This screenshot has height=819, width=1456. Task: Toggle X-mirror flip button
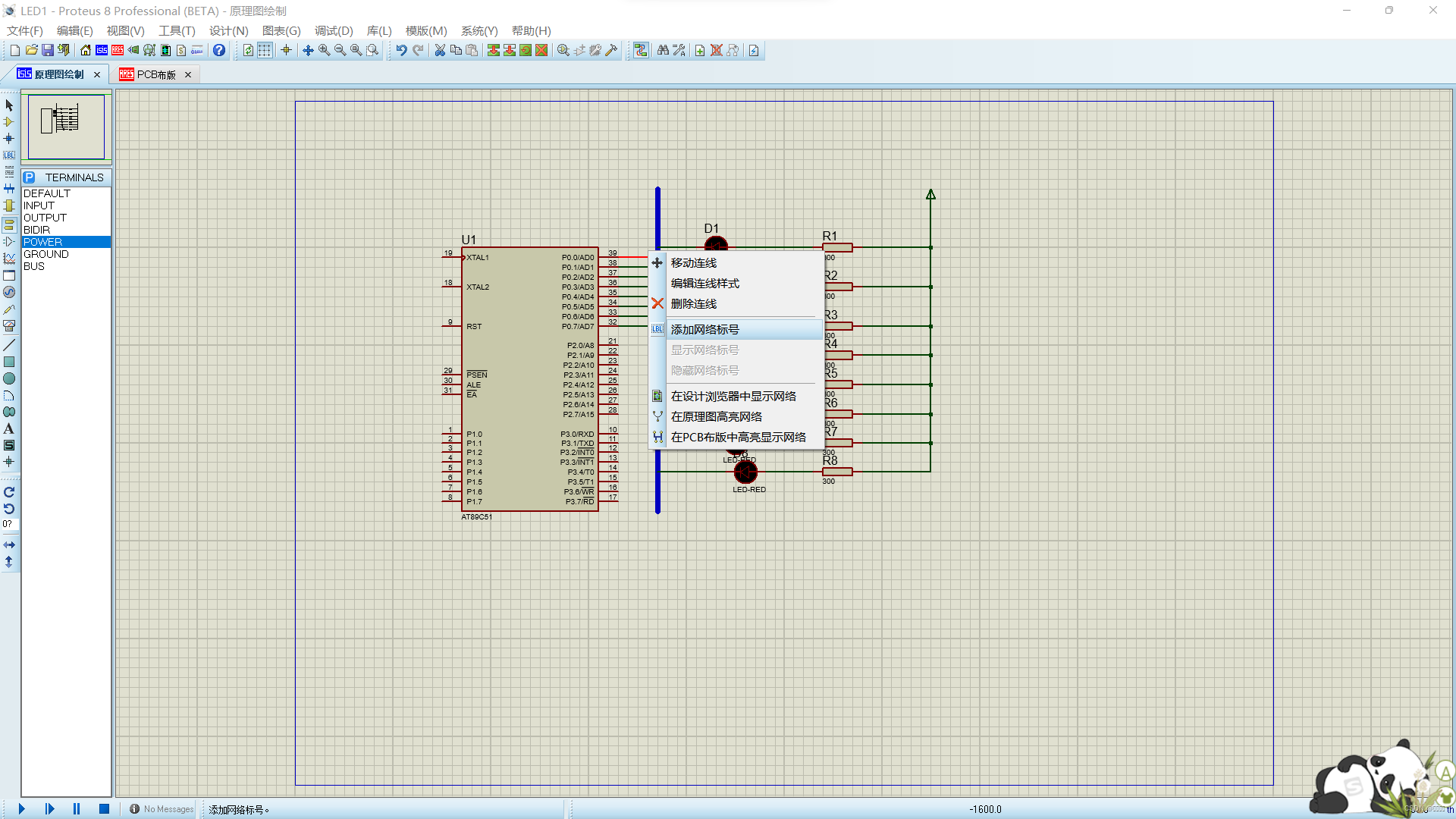(9, 544)
